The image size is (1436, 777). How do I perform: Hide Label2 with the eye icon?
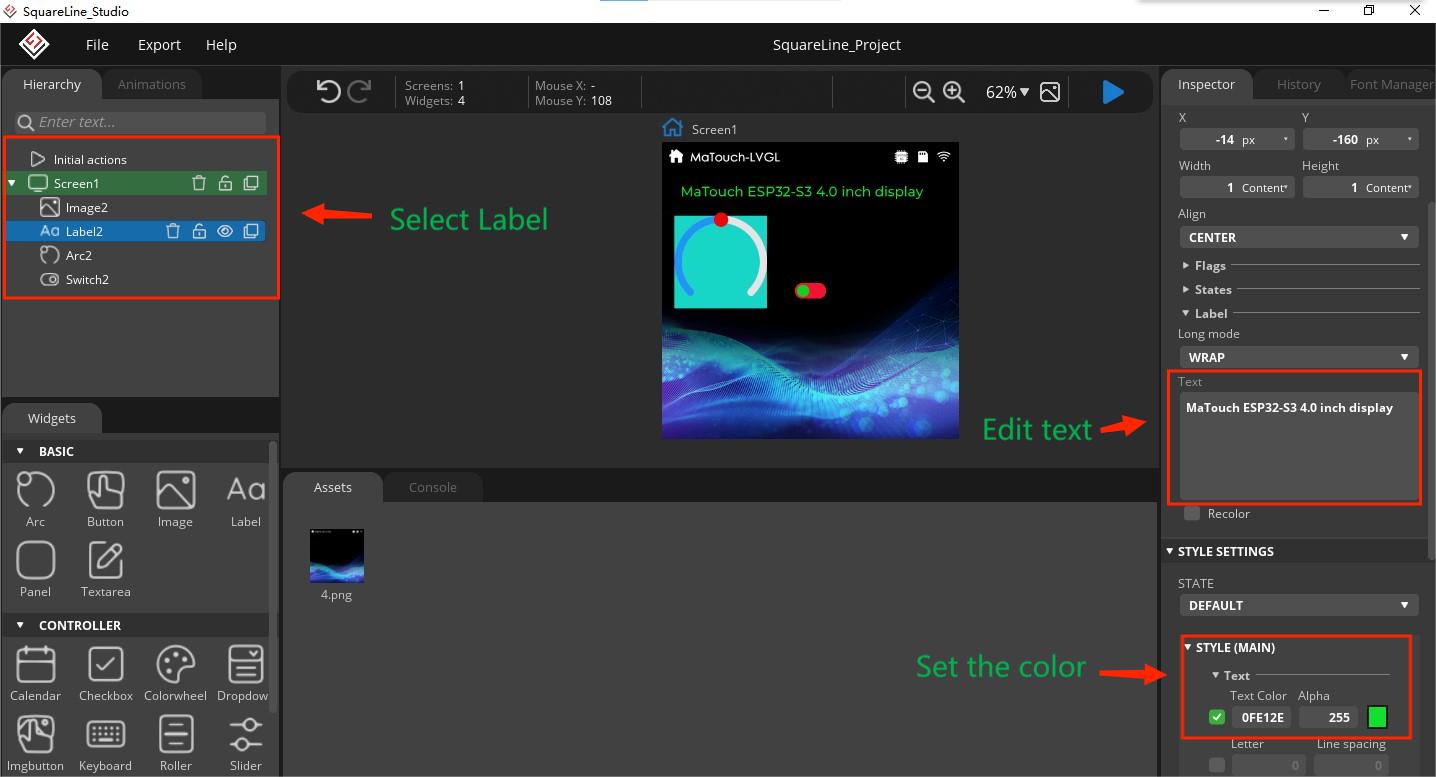click(x=225, y=231)
